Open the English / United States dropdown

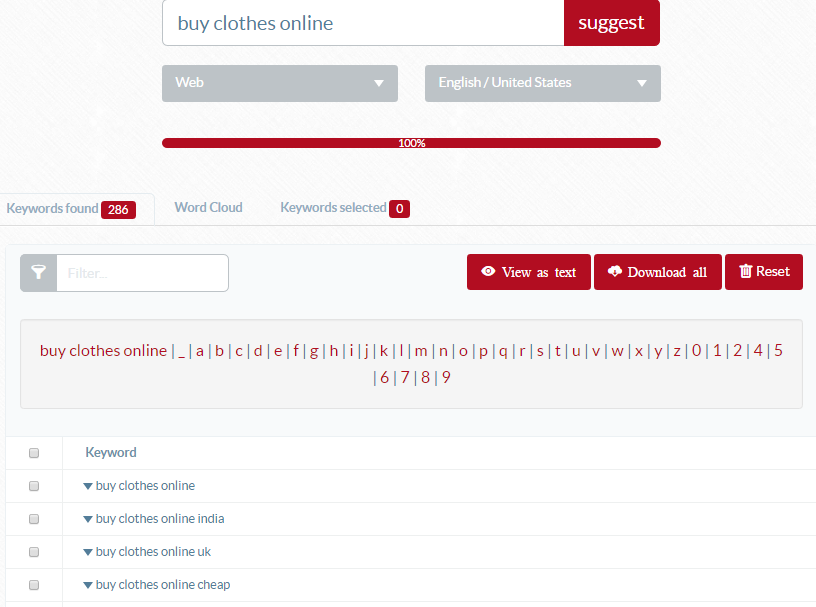[543, 83]
